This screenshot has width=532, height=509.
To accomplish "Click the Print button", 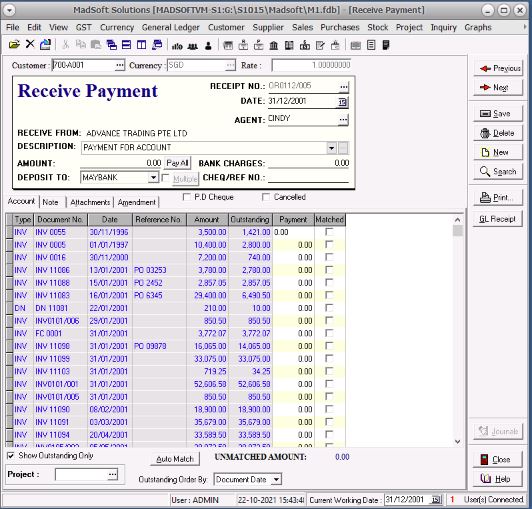I will (498, 197).
